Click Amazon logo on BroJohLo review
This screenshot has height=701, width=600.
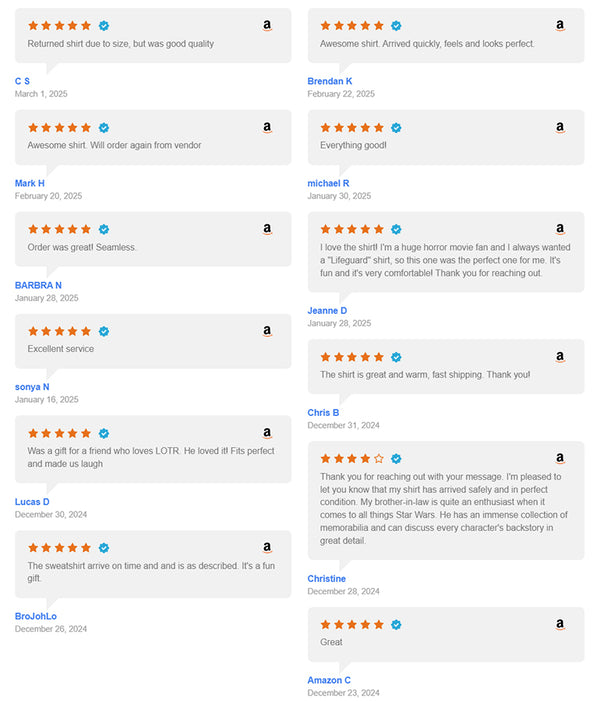pyautogui.click(x=267, y=548)
